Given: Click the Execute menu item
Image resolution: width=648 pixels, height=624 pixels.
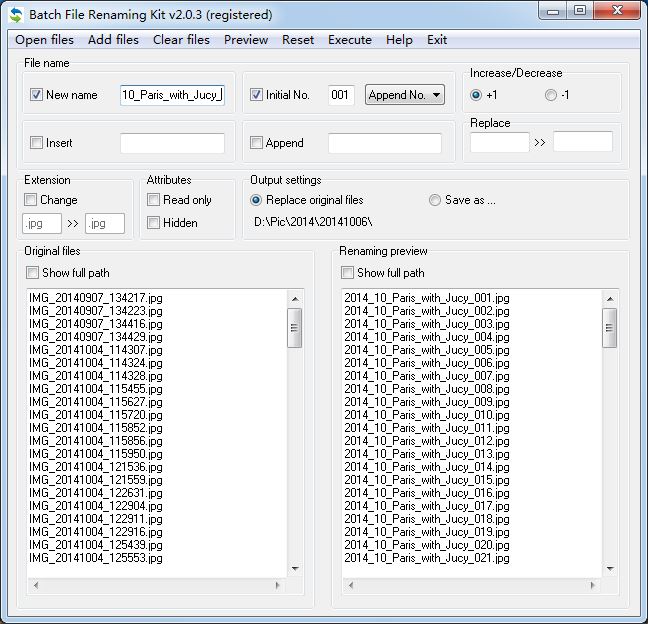Looking at the screenshot, I should pyautogui.click(x=350, y=40).
